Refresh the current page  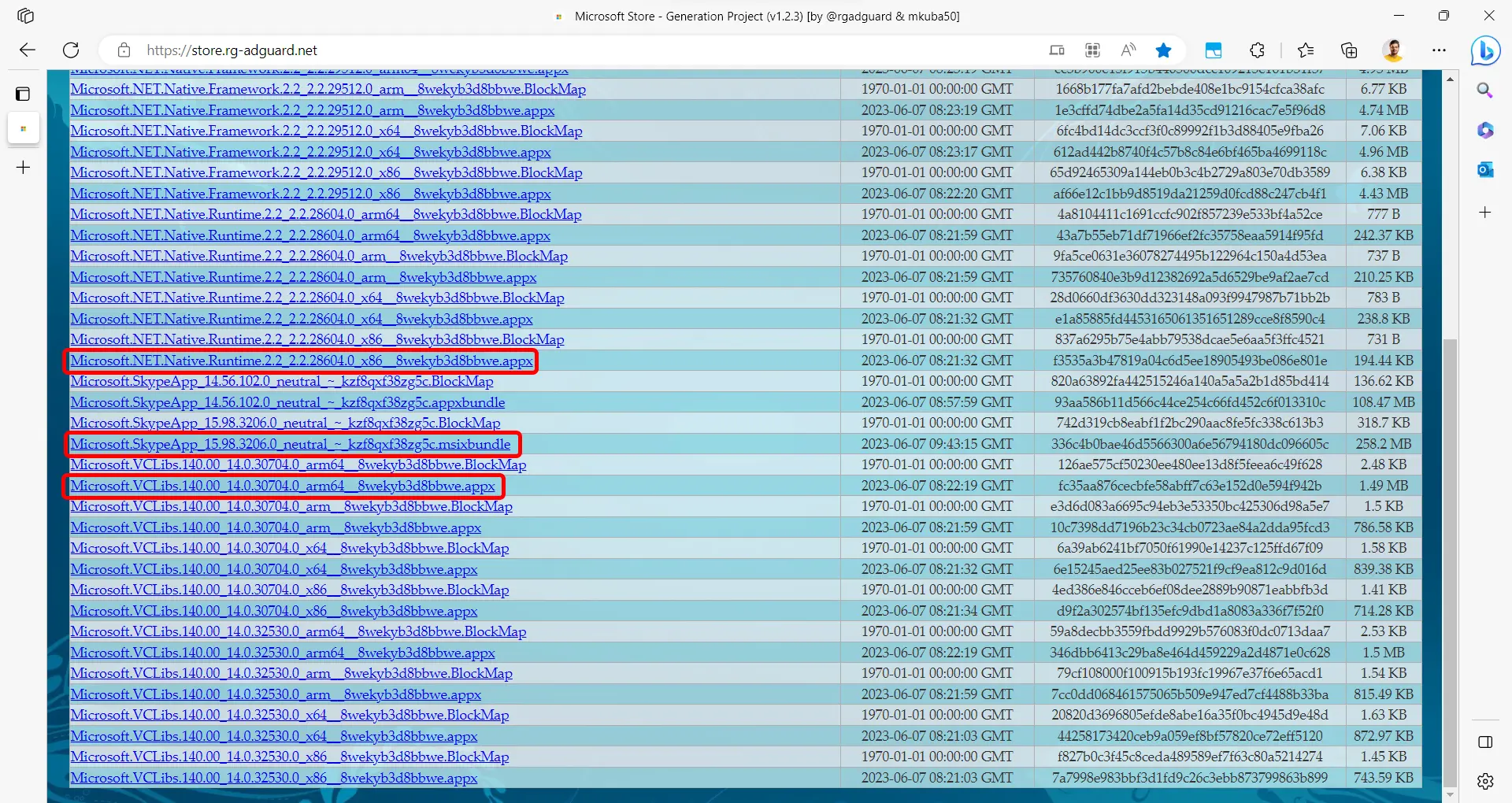[x=71, y=50]
